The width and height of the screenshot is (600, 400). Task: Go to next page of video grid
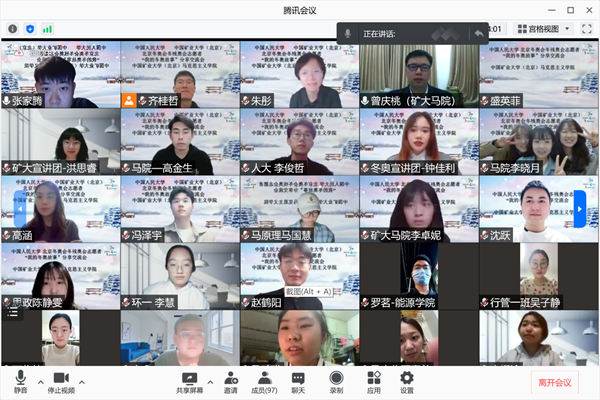point(579,208)
